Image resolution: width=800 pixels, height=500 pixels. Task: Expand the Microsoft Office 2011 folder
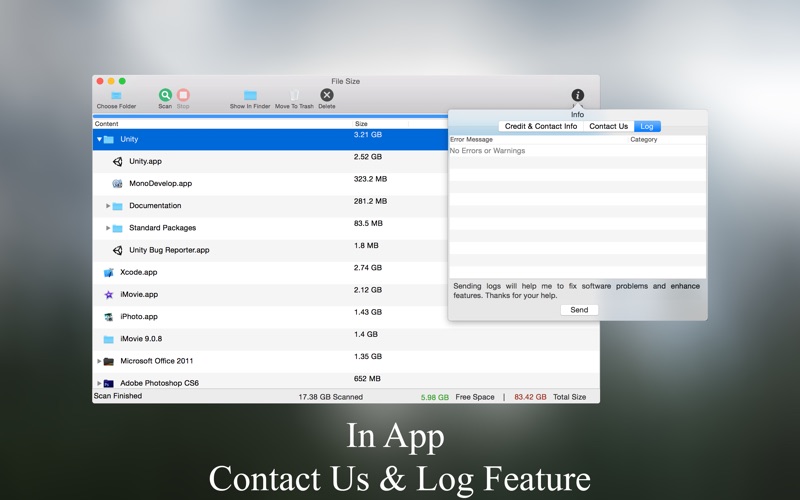click(99, 361)
